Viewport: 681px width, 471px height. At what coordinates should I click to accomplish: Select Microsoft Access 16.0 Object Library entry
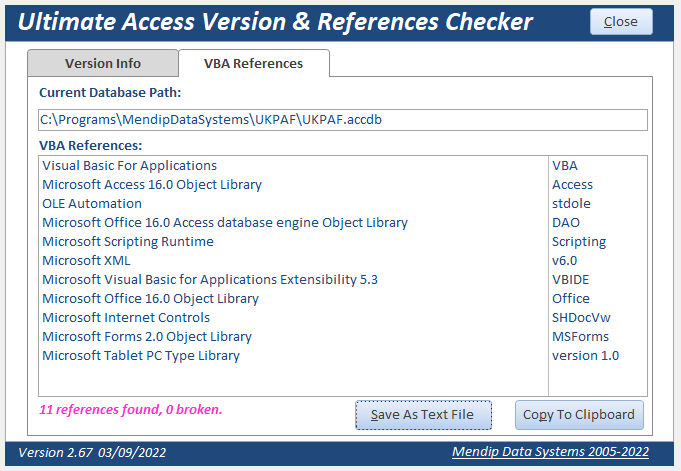[x=152, y=185]
